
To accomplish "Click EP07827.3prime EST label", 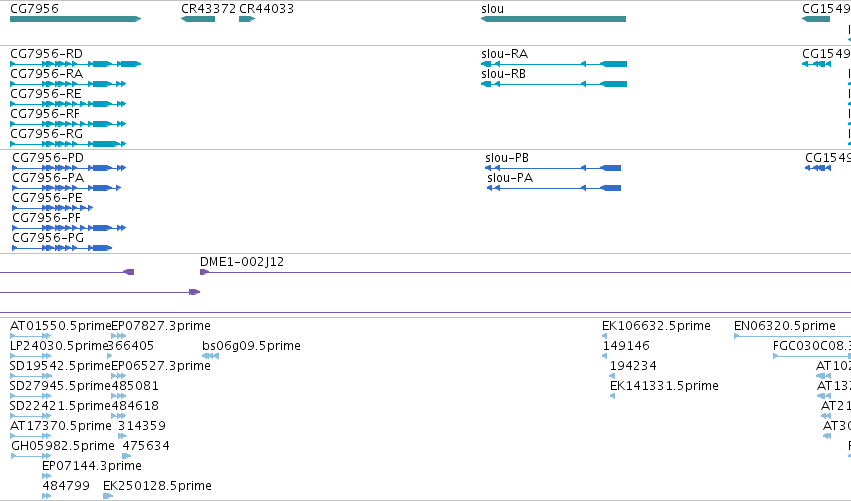I will tap(161, 326).
